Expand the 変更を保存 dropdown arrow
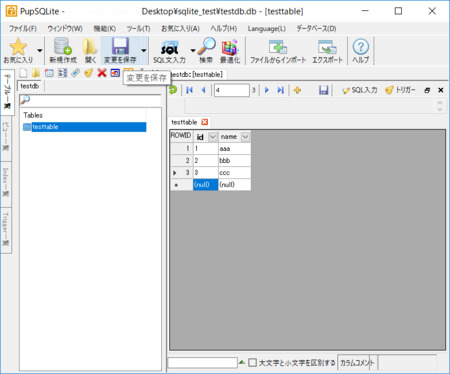The height and width of the screenshot is (374, 450). [144, 51]
